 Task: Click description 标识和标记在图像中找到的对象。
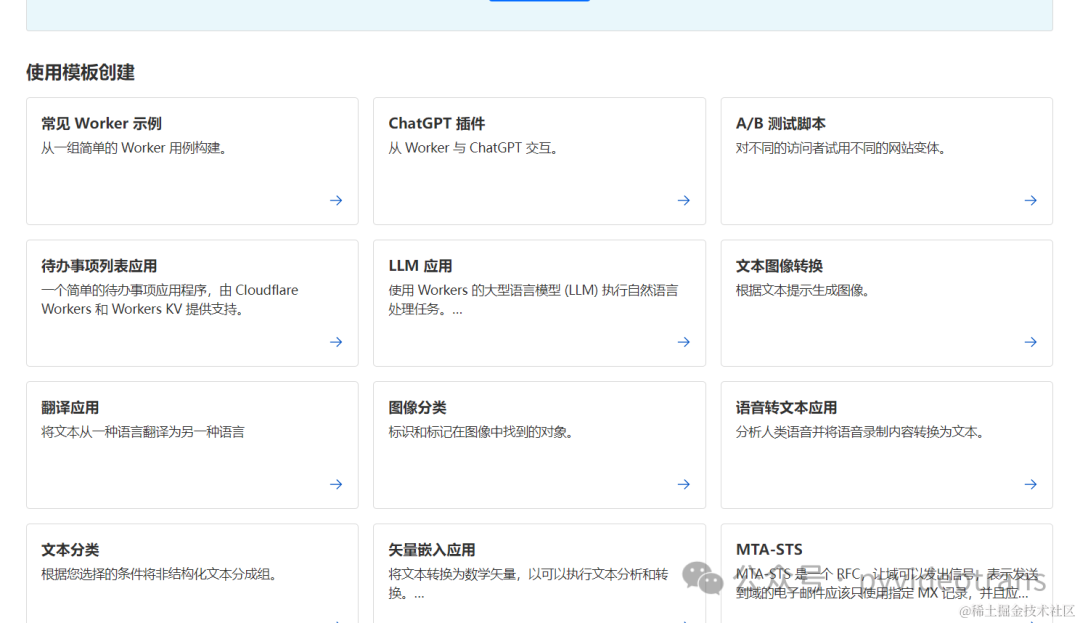click(x=481, y=432)
